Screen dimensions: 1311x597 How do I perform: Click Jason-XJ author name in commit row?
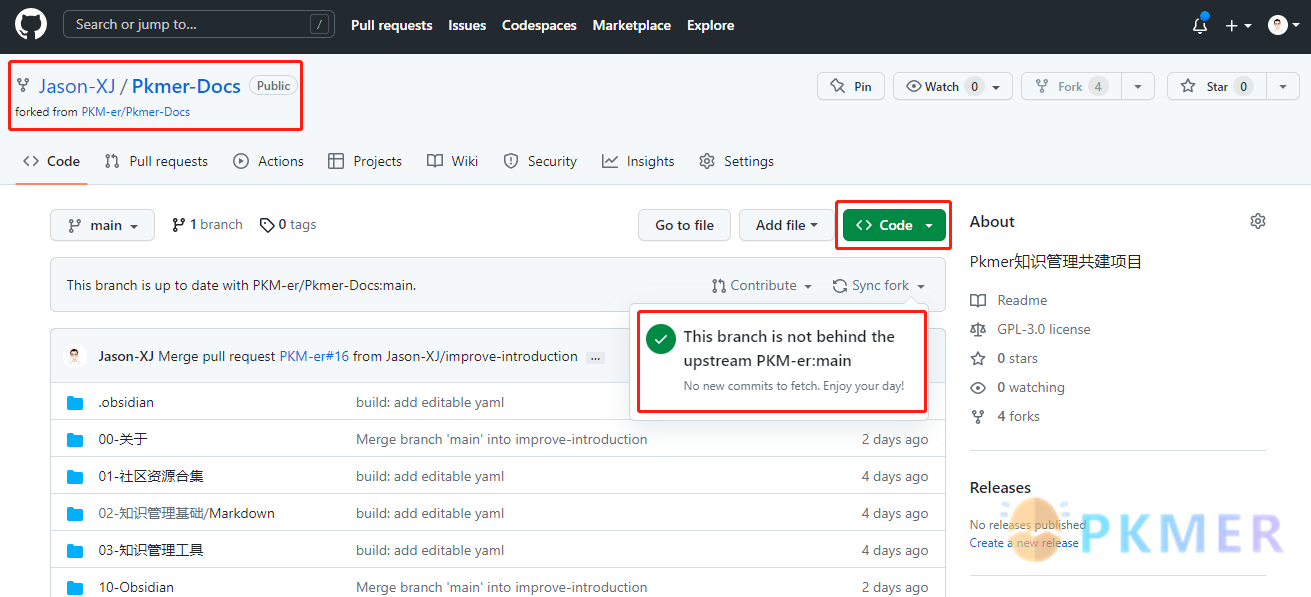pos(126,357)
